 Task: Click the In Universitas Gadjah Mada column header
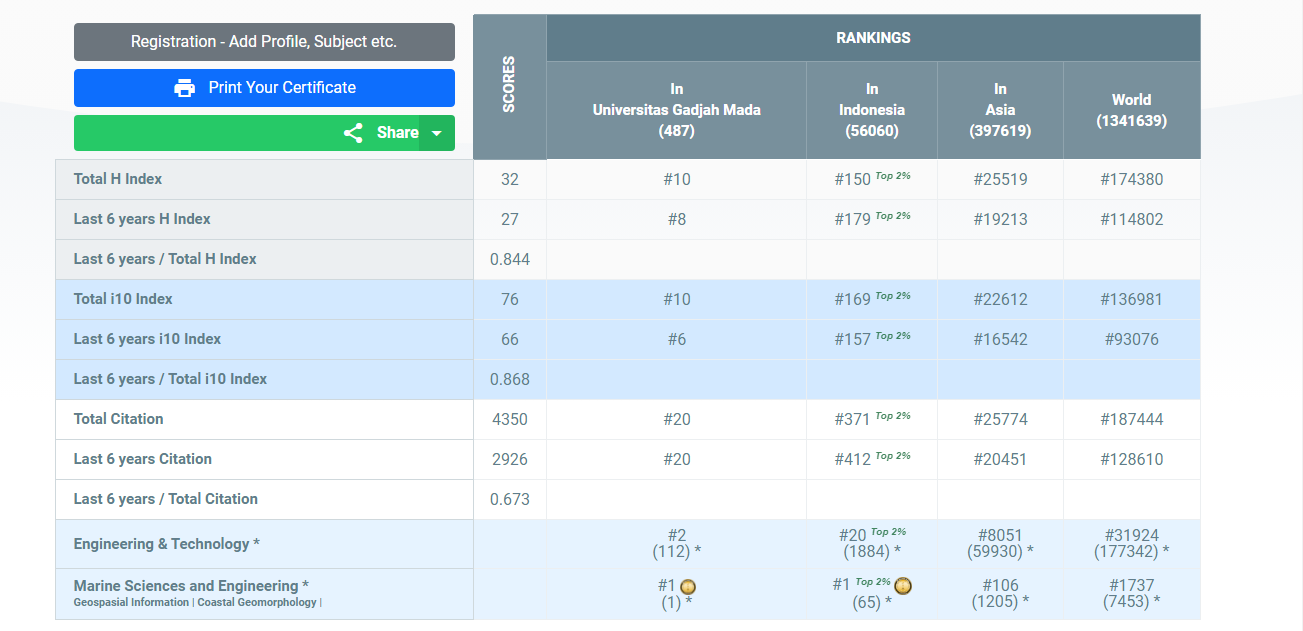[x=676, y=110]
